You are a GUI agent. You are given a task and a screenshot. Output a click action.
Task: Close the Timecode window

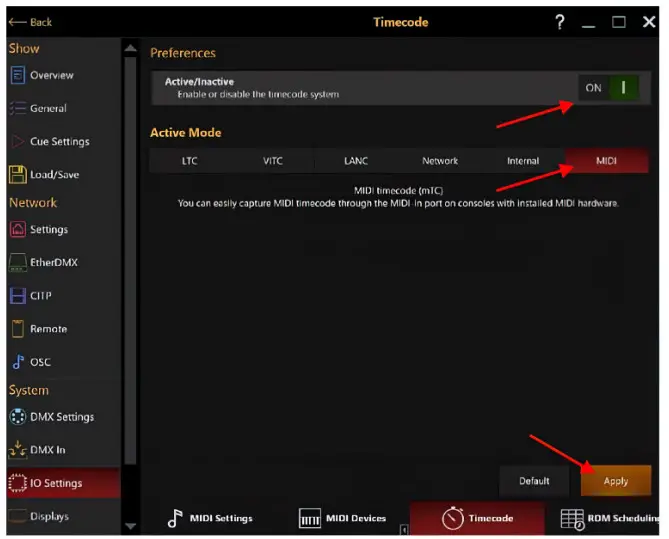[x=649, y=22]
